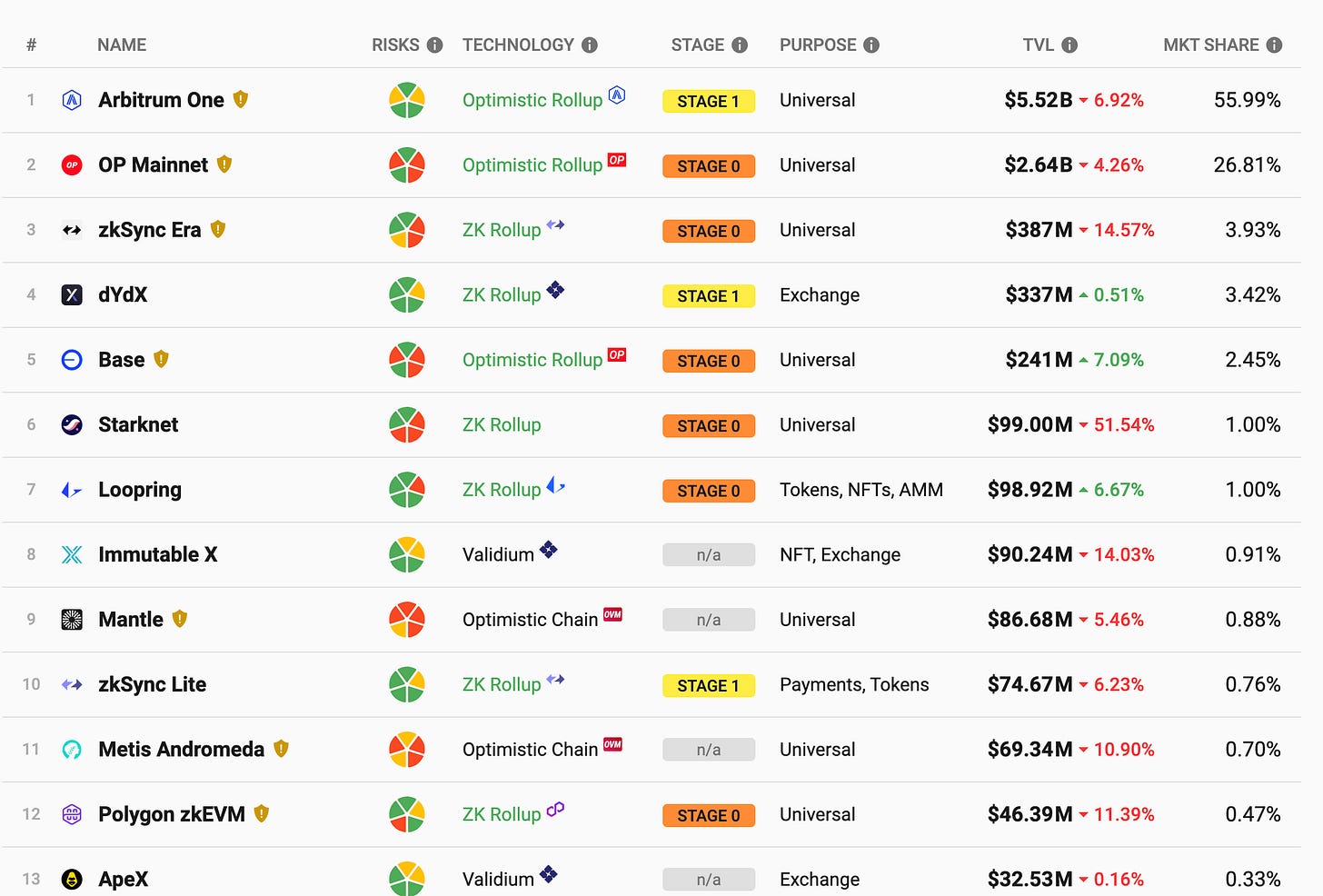Viewport: 1323px width, 896px height.
Task: Click the 51.54% change for Starknet
Action: [x=1124, y=424]
